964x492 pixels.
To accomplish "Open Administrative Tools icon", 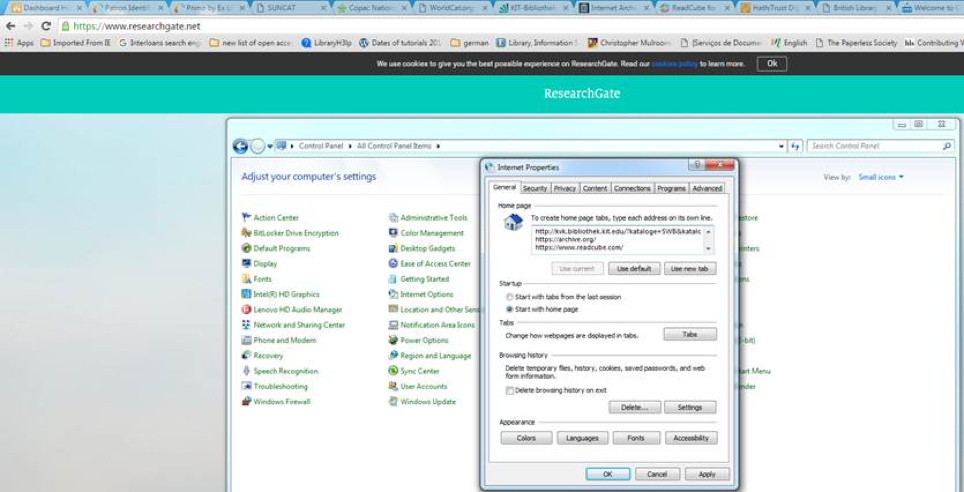I will (x=393, y=217).
